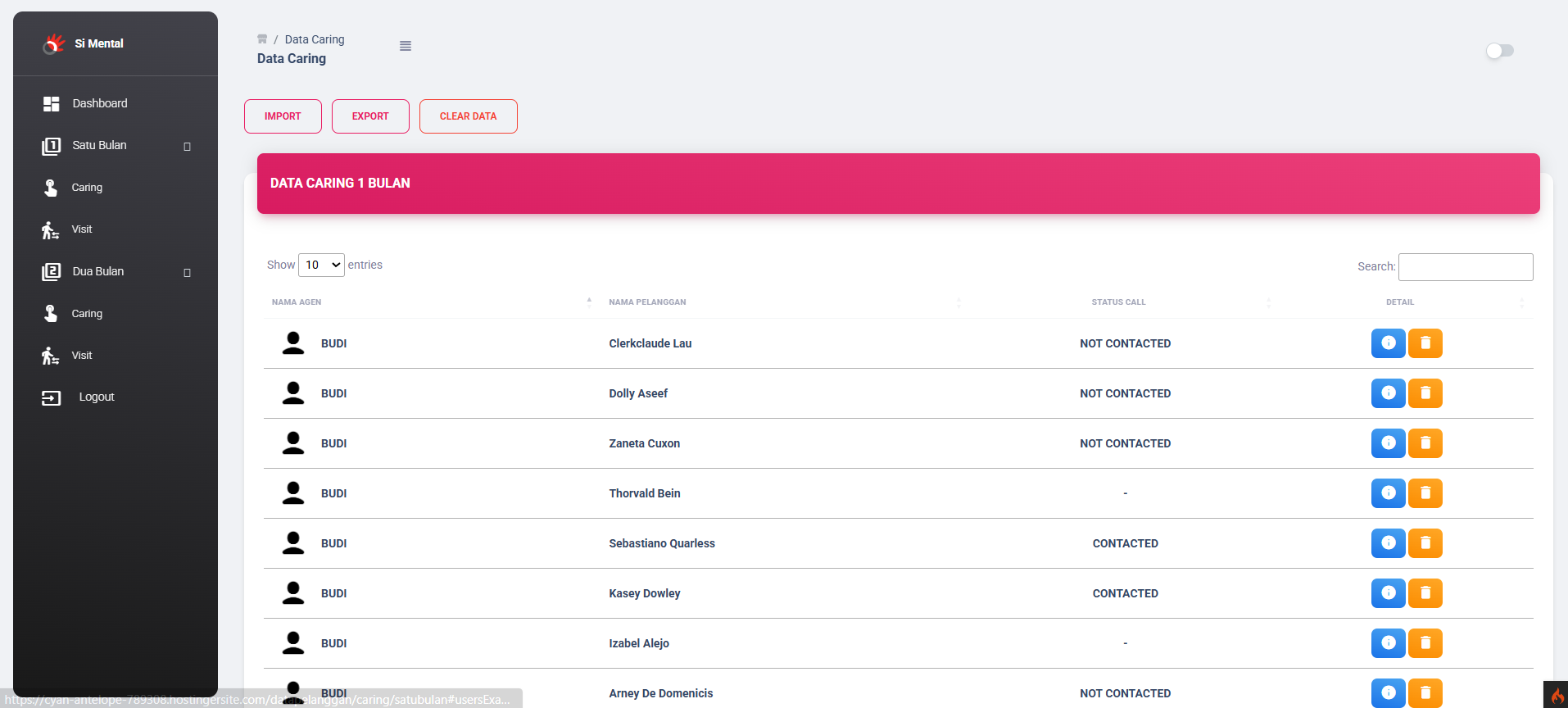Click BUDI agent name in Dolly Aseef row
The height and width of the screenshot is (708, 1568).
334,393
